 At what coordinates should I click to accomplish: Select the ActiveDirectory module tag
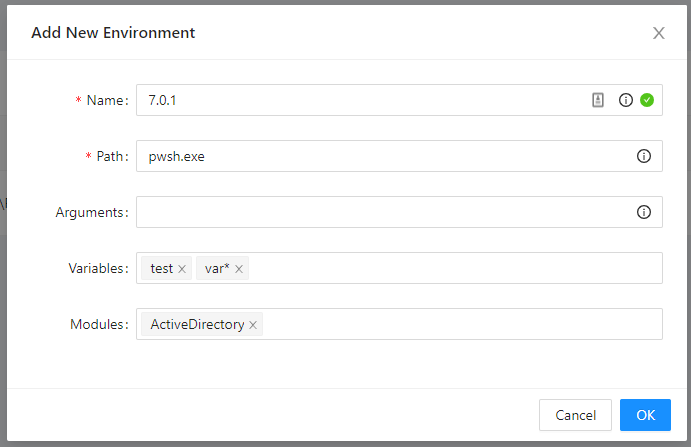pyautogui.click(x=197, y=324)
